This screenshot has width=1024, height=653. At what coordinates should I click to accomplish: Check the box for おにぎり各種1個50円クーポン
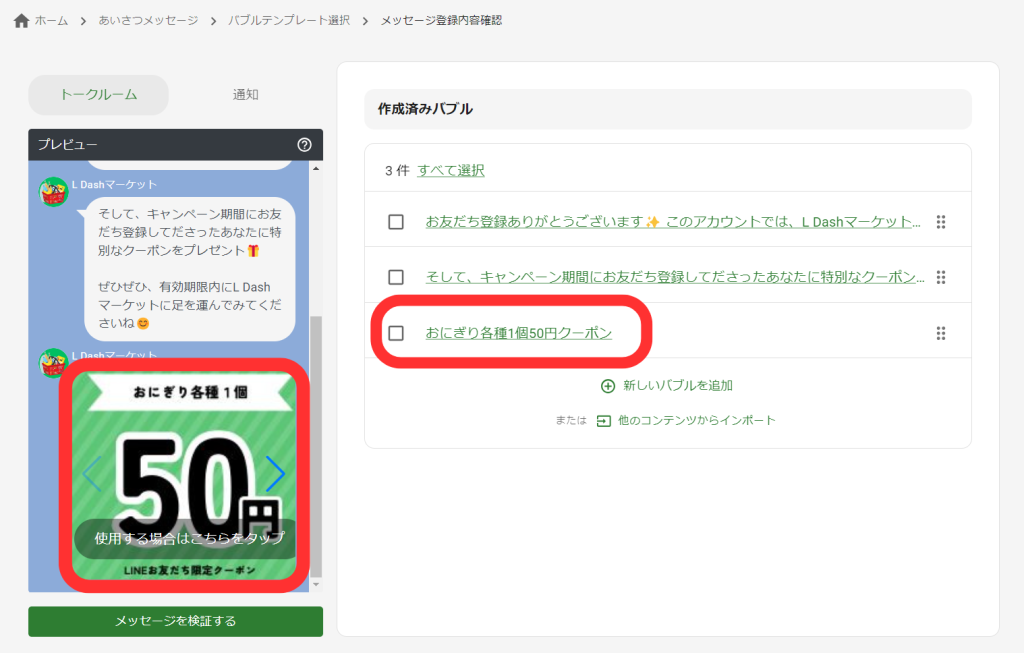(x=396, y=333)
